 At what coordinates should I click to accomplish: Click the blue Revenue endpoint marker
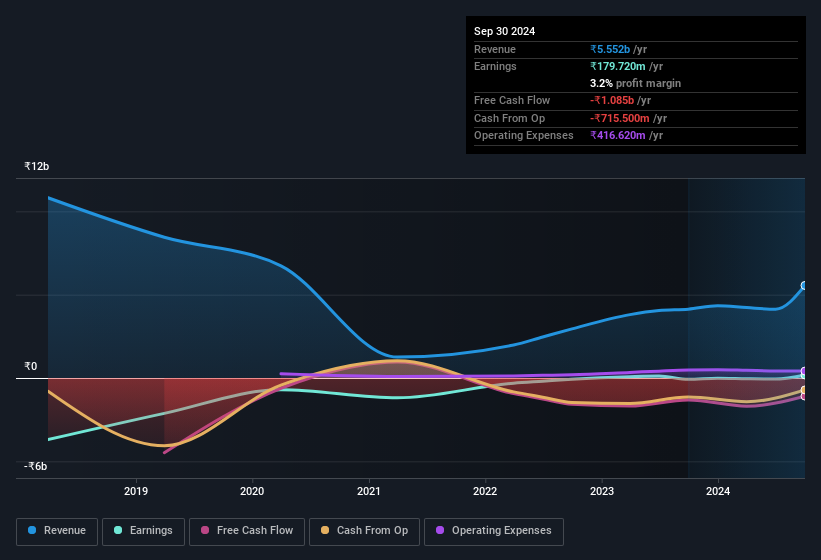[804, 286]
